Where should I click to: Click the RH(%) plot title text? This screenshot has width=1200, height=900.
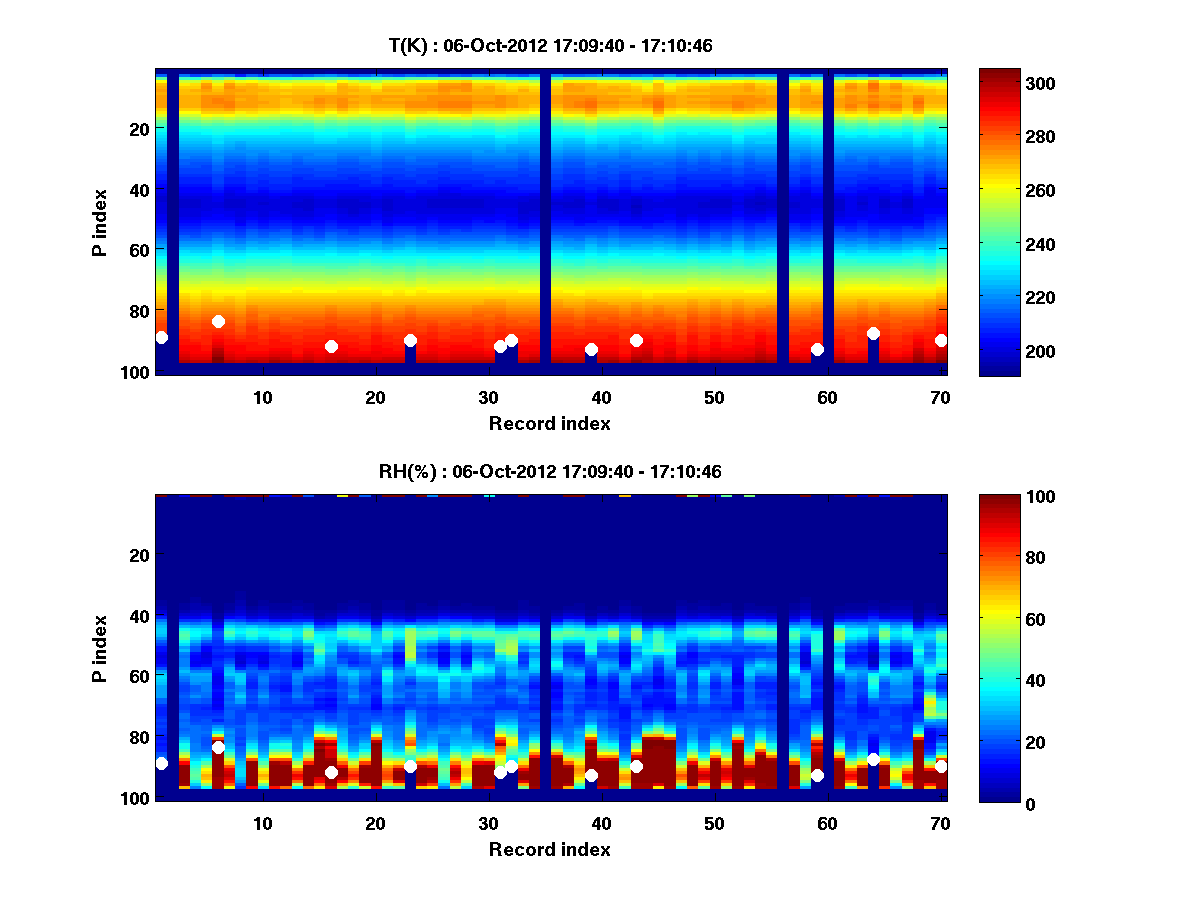point(550,471)
